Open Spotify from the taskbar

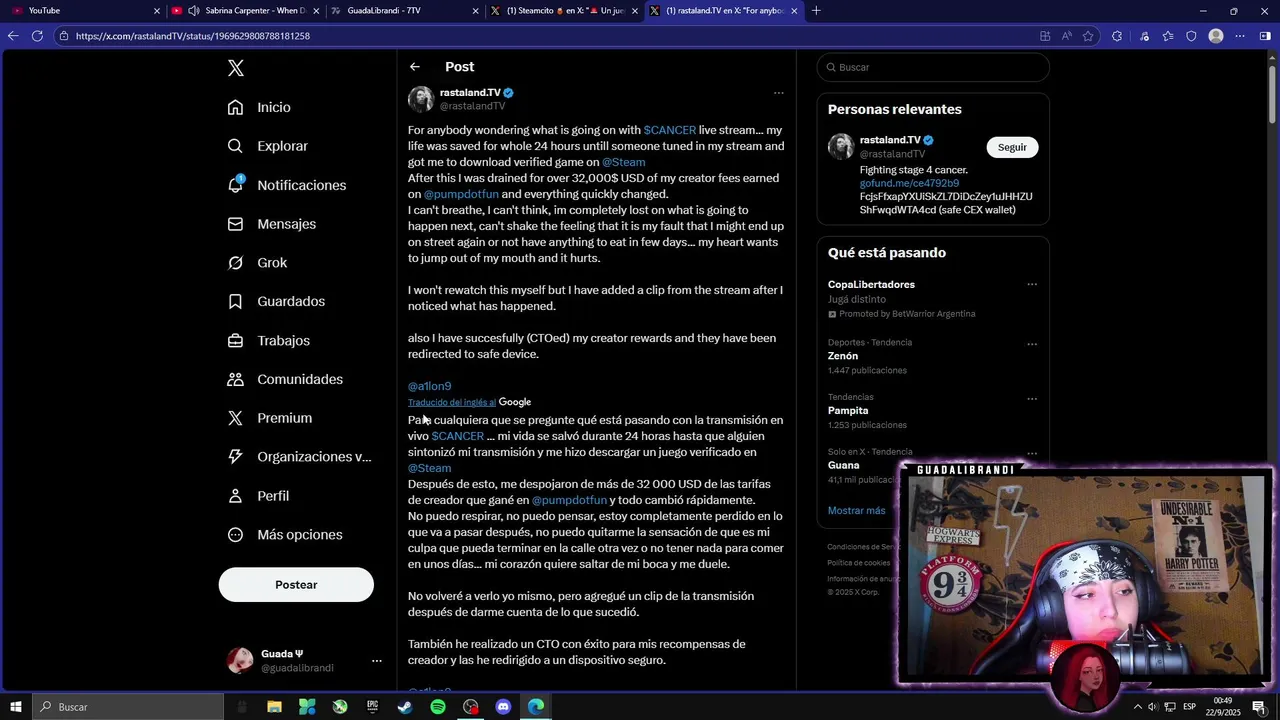438,707
